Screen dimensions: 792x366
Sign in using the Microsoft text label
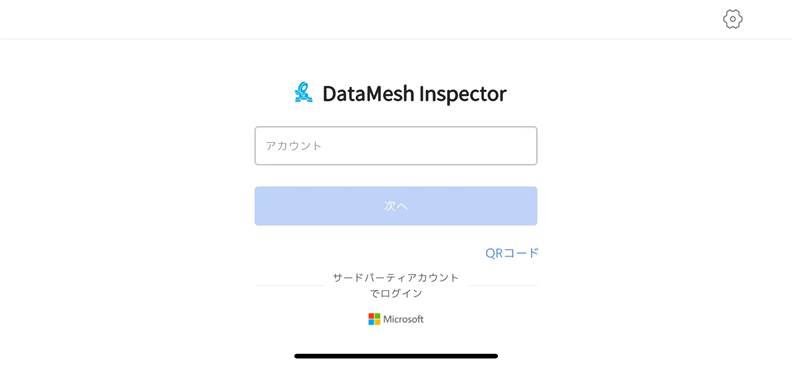403,319
